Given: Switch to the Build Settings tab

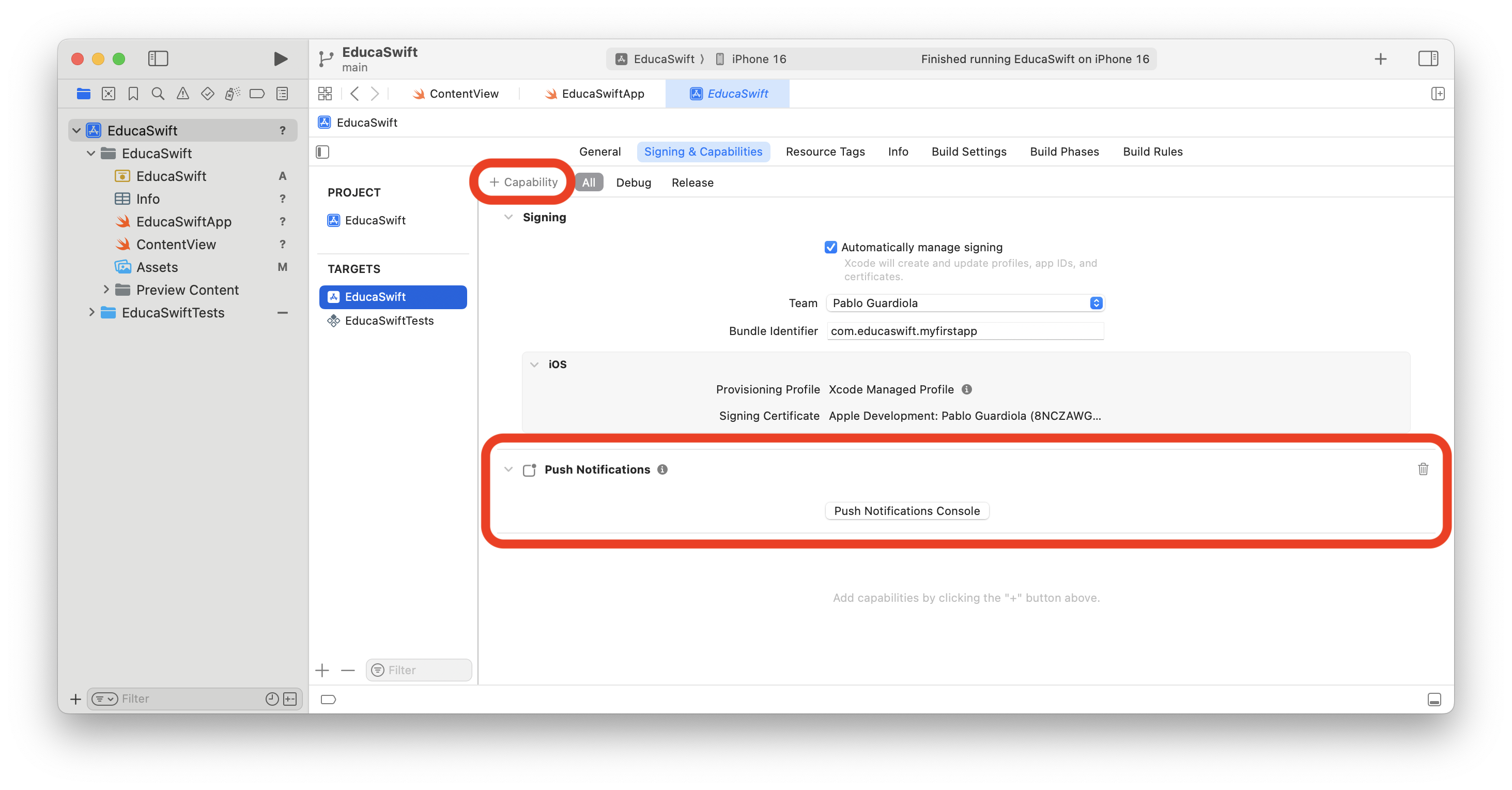Looking at the screenshot, I should (x=968, y=151).
